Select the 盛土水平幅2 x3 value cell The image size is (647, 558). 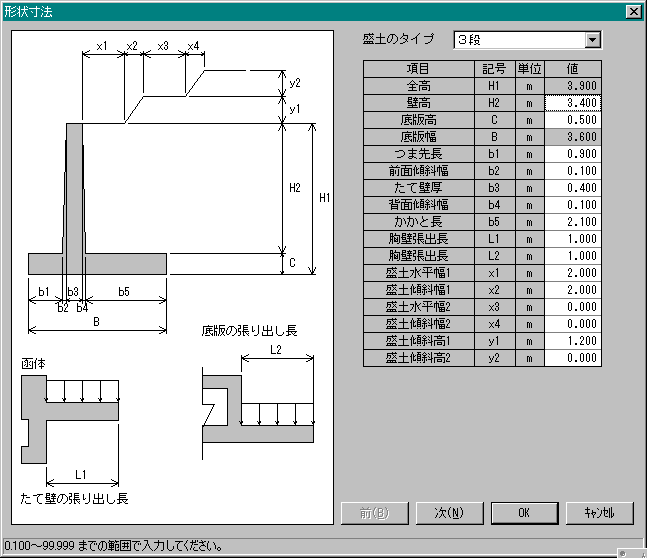(573, 307)
